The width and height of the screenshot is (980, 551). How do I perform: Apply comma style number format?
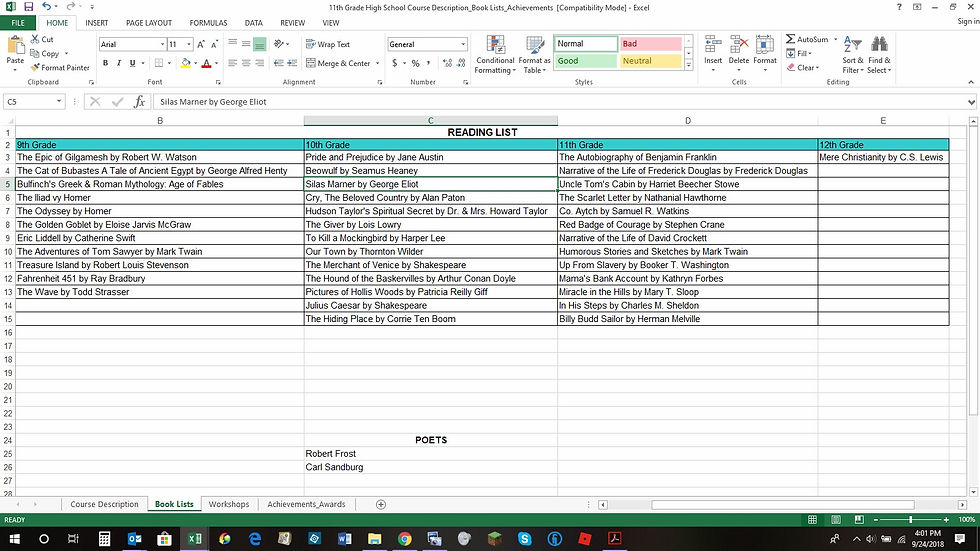coord(429,63)
